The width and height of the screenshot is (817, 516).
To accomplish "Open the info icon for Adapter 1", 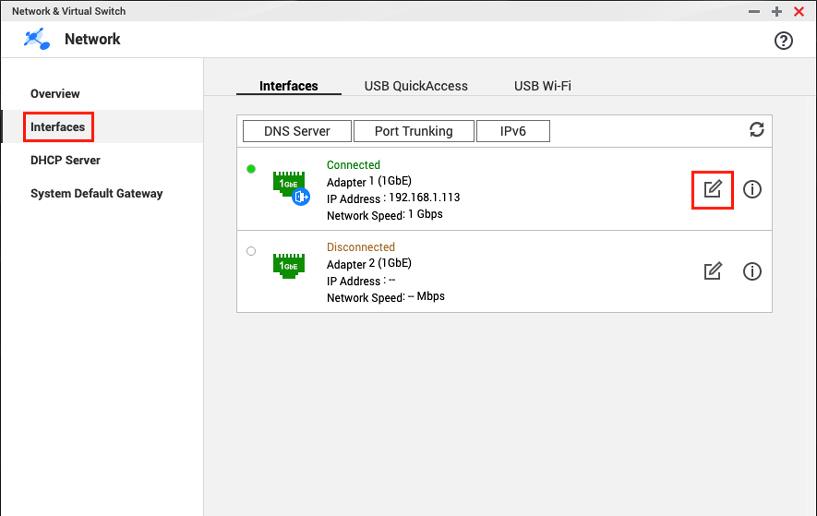I will tap(752, 189).
